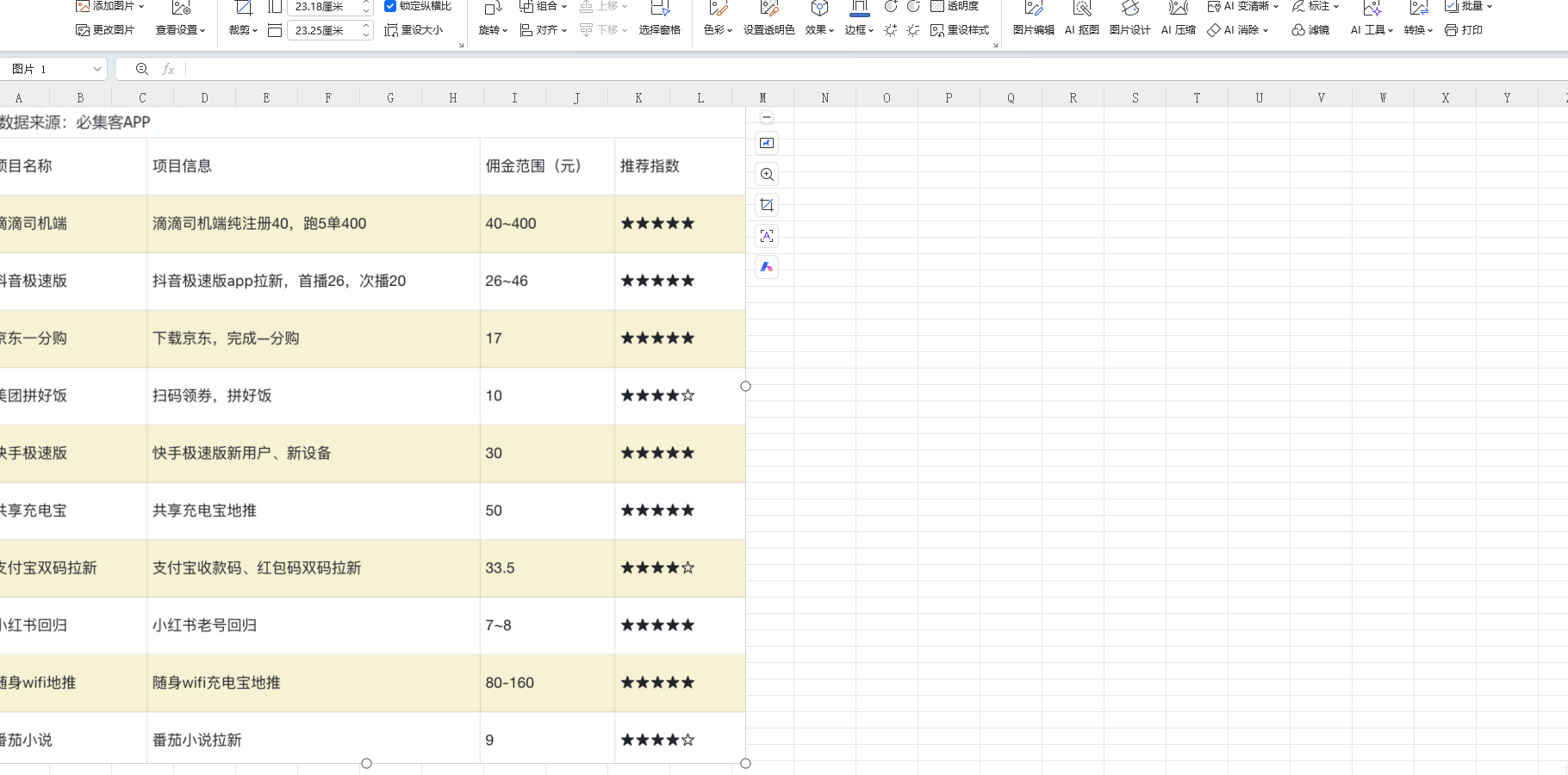The width and height of the screenshot is (1568, 775).
Task: Click the floating text recognition icon
Action: [767, 236]
